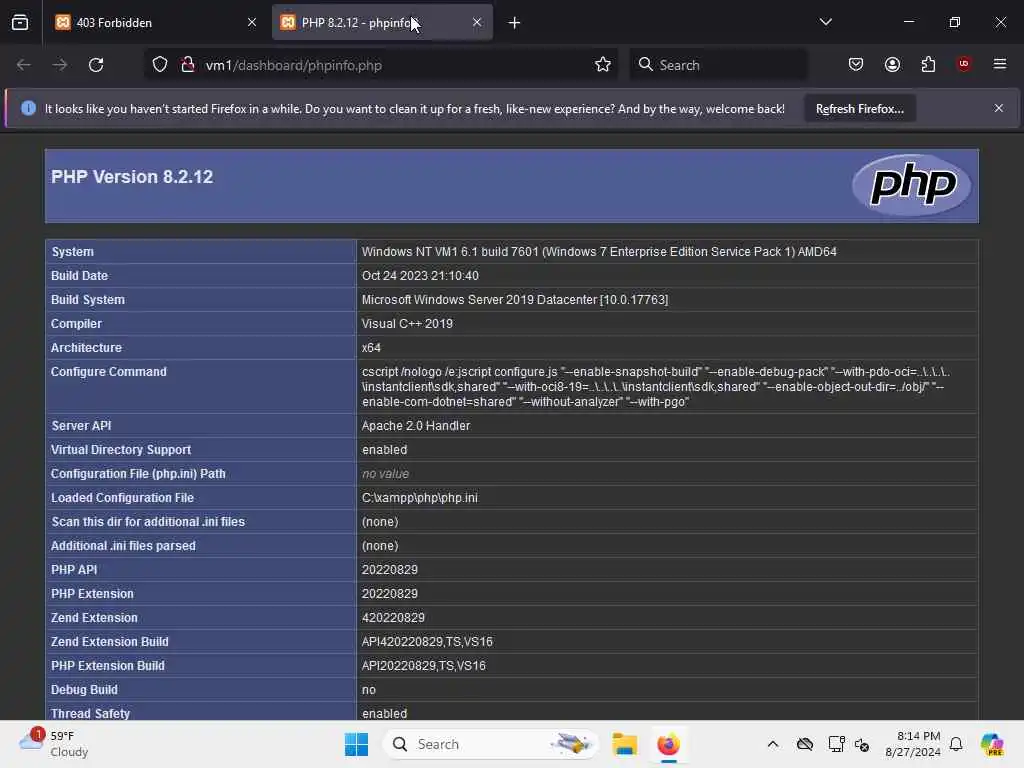
Task: Open the Windows Start menu
Action: tap(356, 744)
